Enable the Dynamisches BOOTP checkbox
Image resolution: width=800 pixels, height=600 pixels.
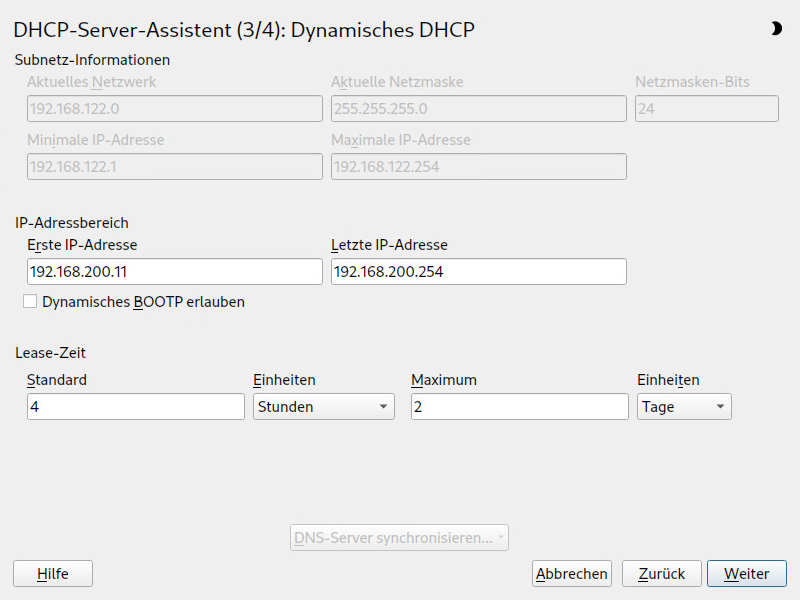click(x=31, y=301)
